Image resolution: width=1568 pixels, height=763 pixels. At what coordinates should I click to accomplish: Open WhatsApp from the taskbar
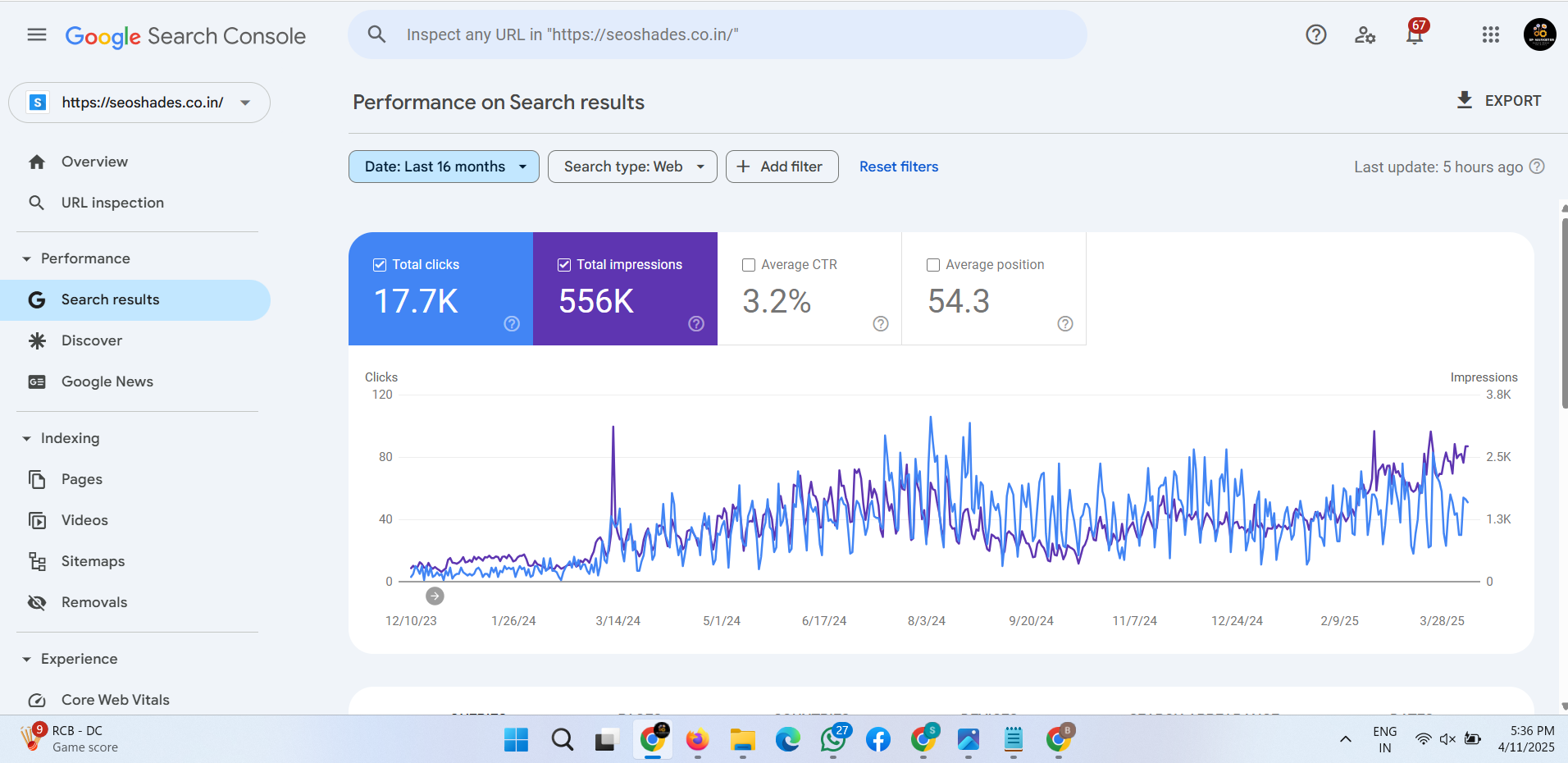click(x=833, y=740)
